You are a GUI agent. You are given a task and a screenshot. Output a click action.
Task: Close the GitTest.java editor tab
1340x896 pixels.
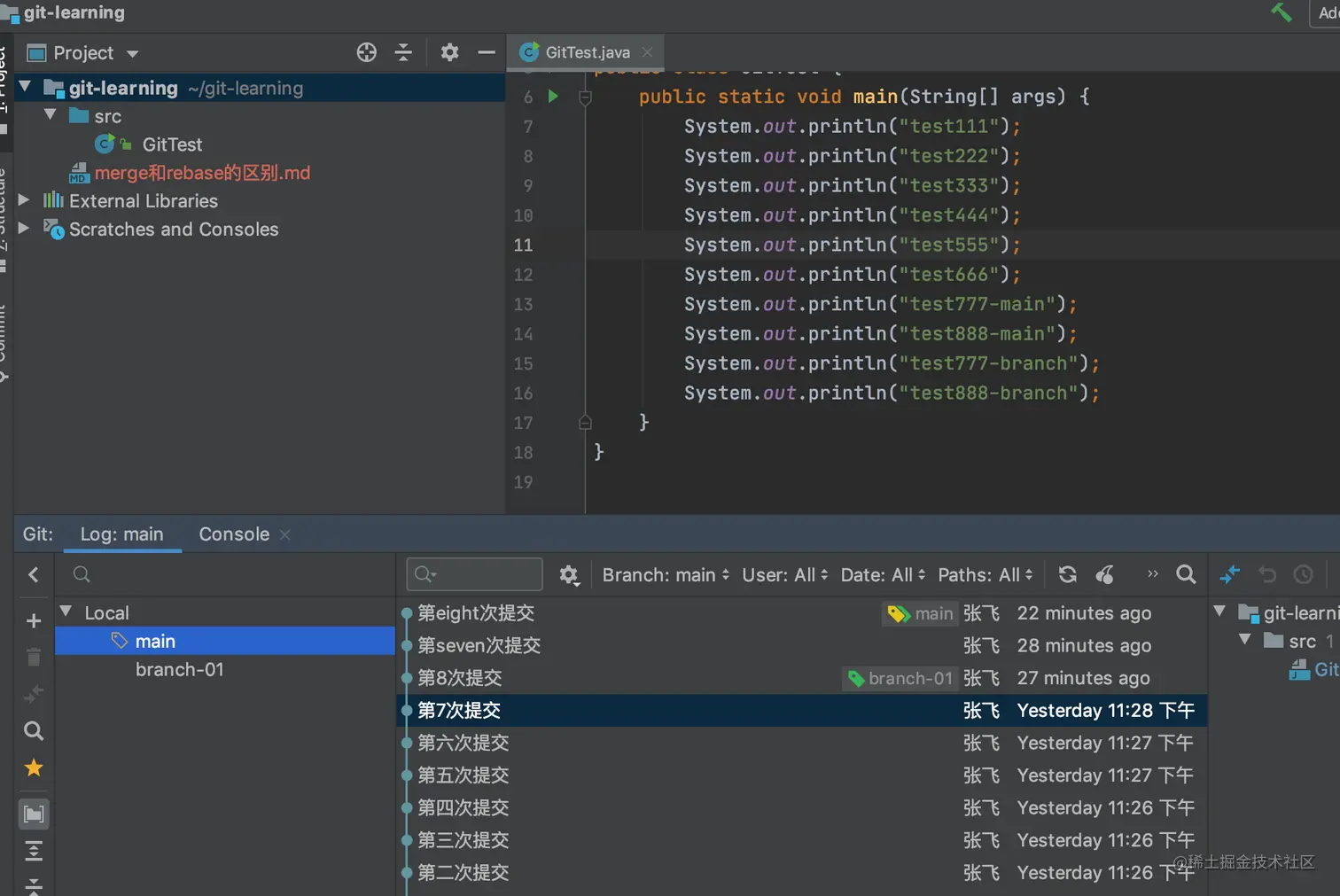pyautogui.click(x=648, y=52)
